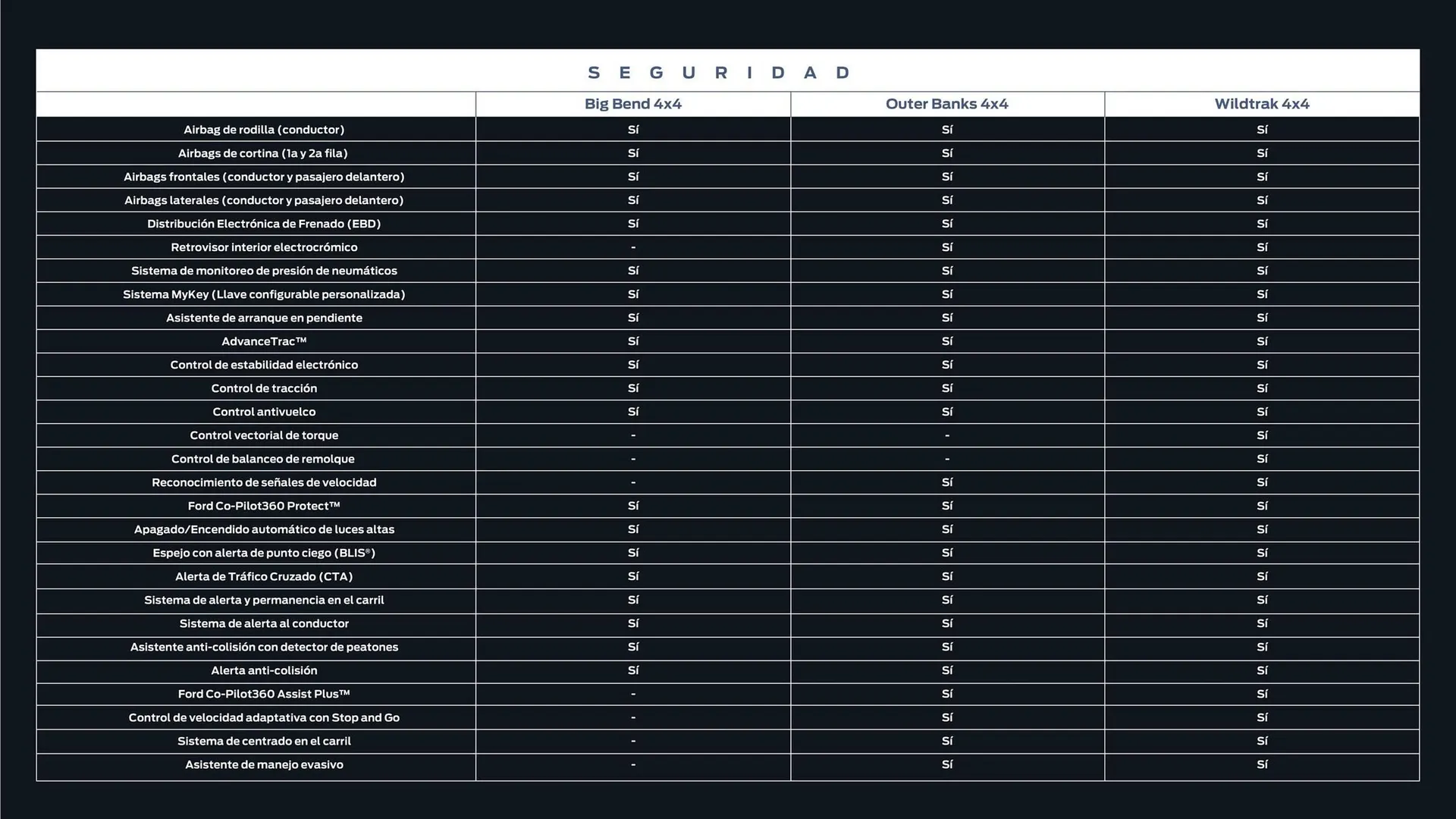The height and width of the screenshot is (819, 1456).
Task: Select Control de estabilidad electrónico
Action: [264, 365]
